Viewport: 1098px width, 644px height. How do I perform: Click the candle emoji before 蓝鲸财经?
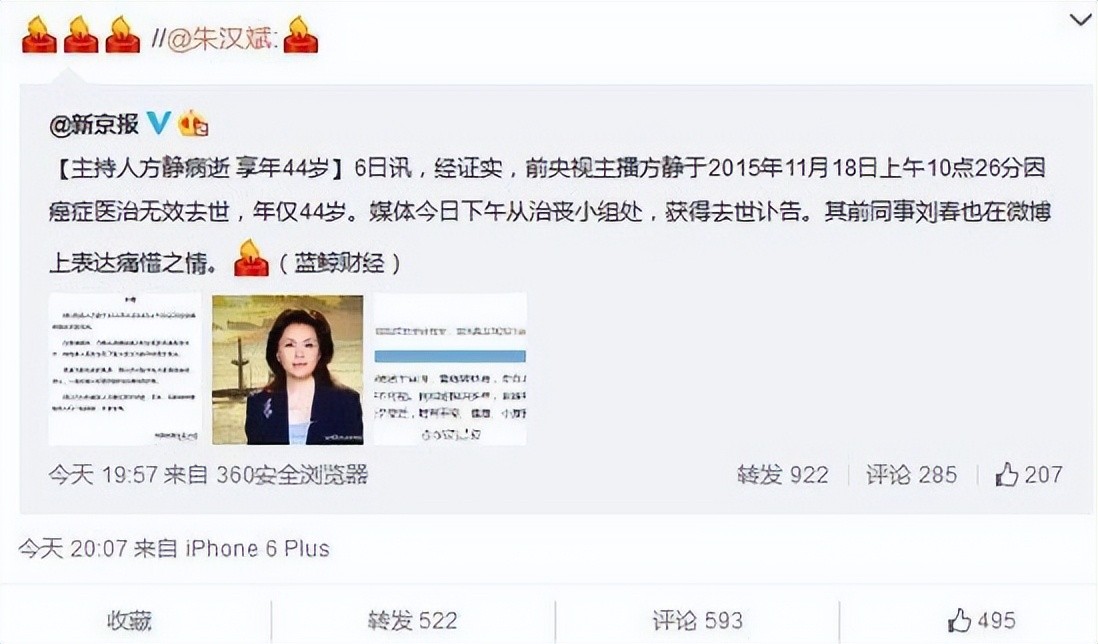tap(251, 258)
